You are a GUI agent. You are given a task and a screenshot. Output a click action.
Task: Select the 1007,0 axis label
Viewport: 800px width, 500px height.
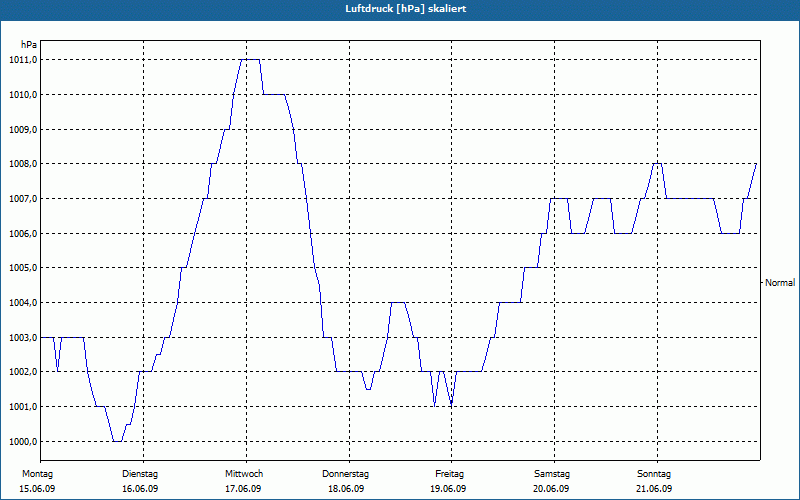coord(23,199)
